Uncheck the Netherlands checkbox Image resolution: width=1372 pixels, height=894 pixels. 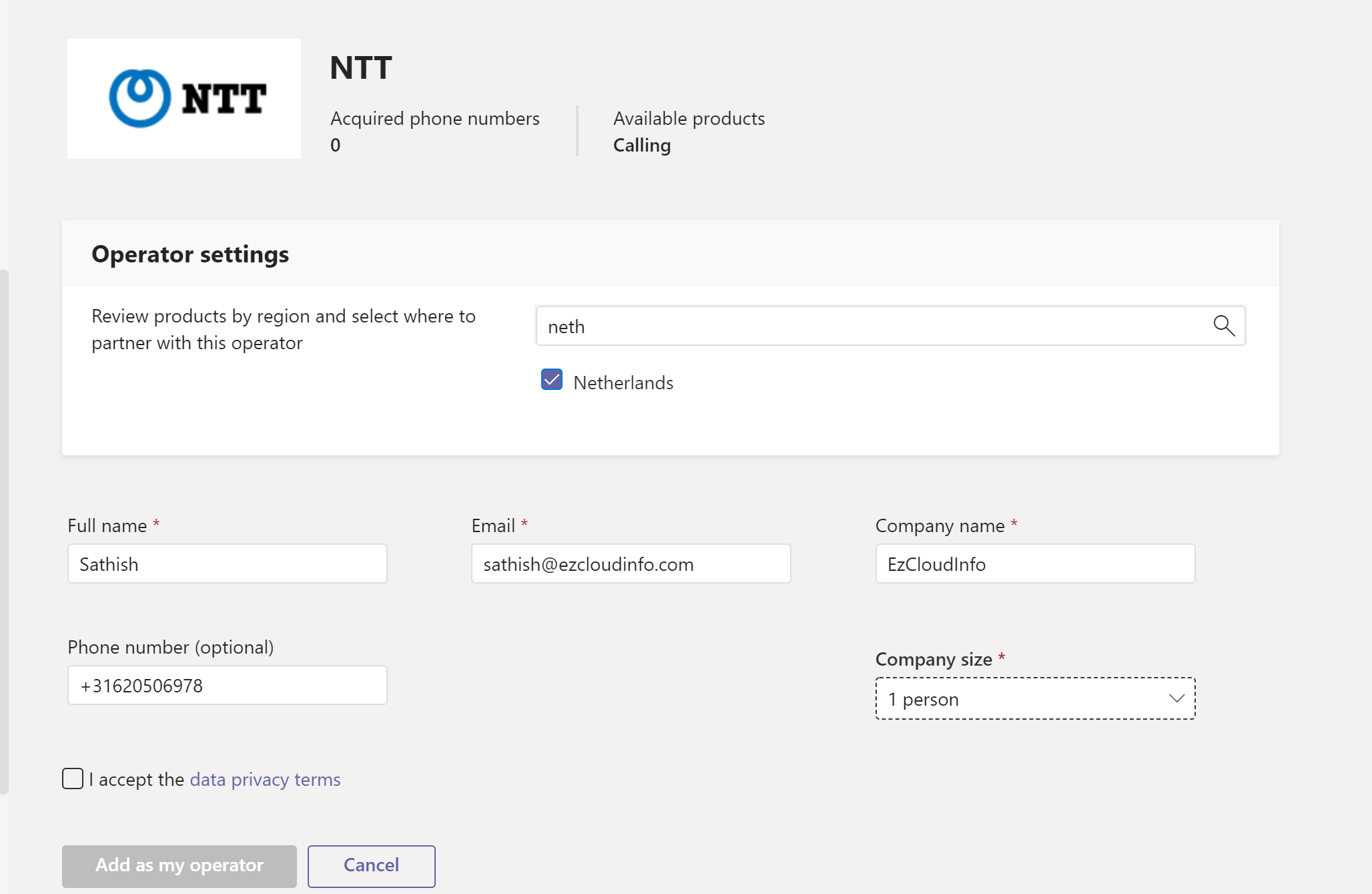tap(552, 380)
